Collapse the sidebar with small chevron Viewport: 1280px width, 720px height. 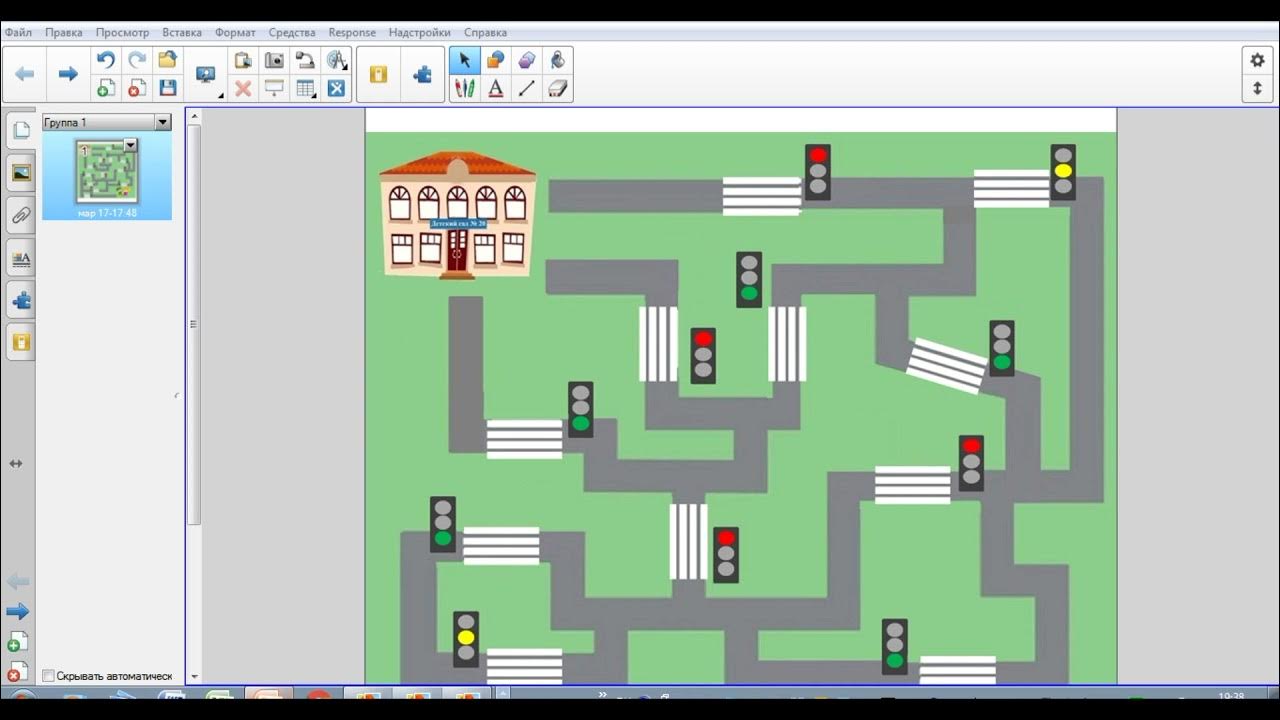coord(177,396)
